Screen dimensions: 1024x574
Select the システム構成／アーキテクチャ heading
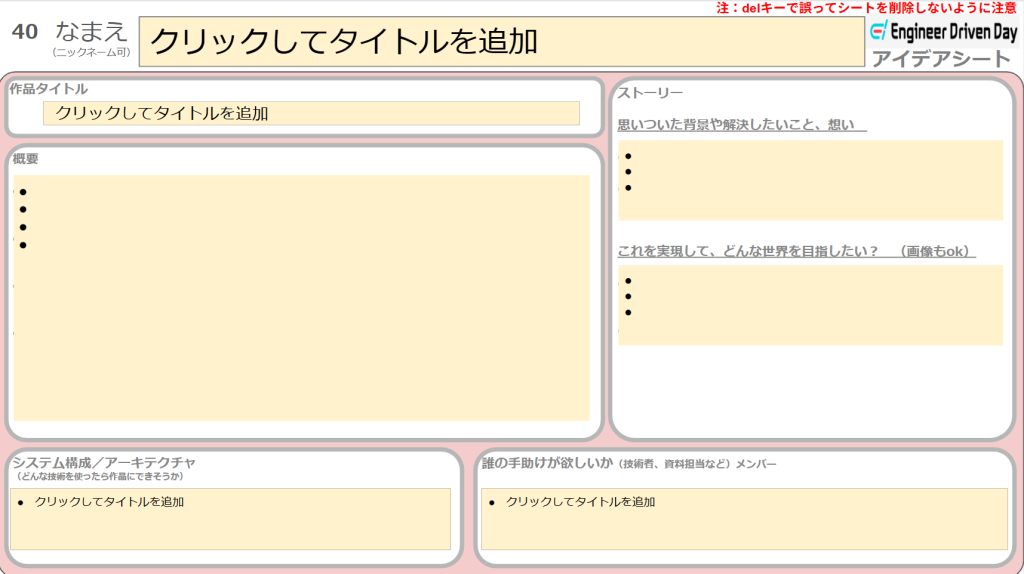click(x=104, y=462)
